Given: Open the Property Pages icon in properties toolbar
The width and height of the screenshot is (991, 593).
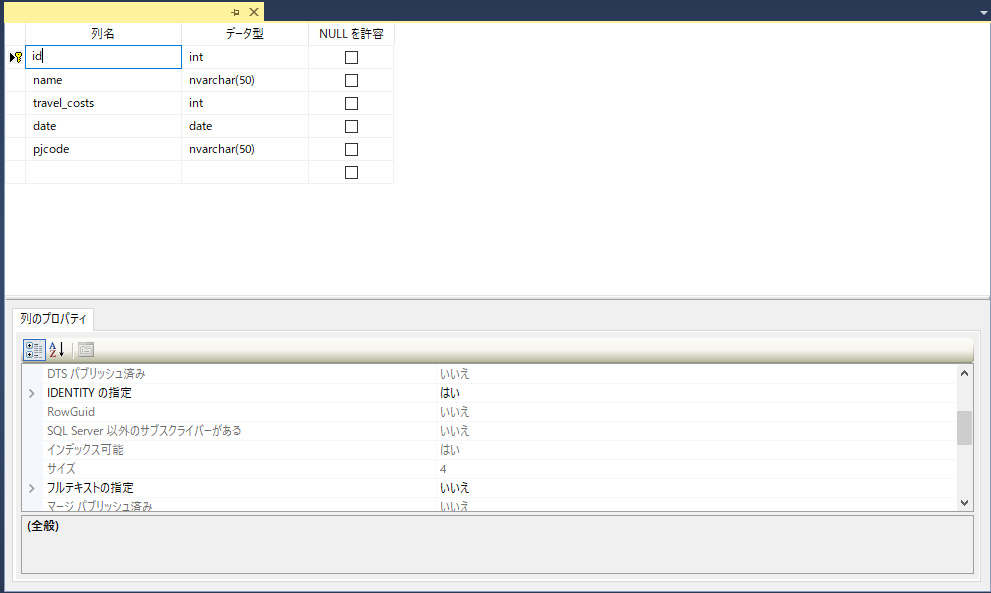Looking at the screenshot, I should tap(86, 350).
